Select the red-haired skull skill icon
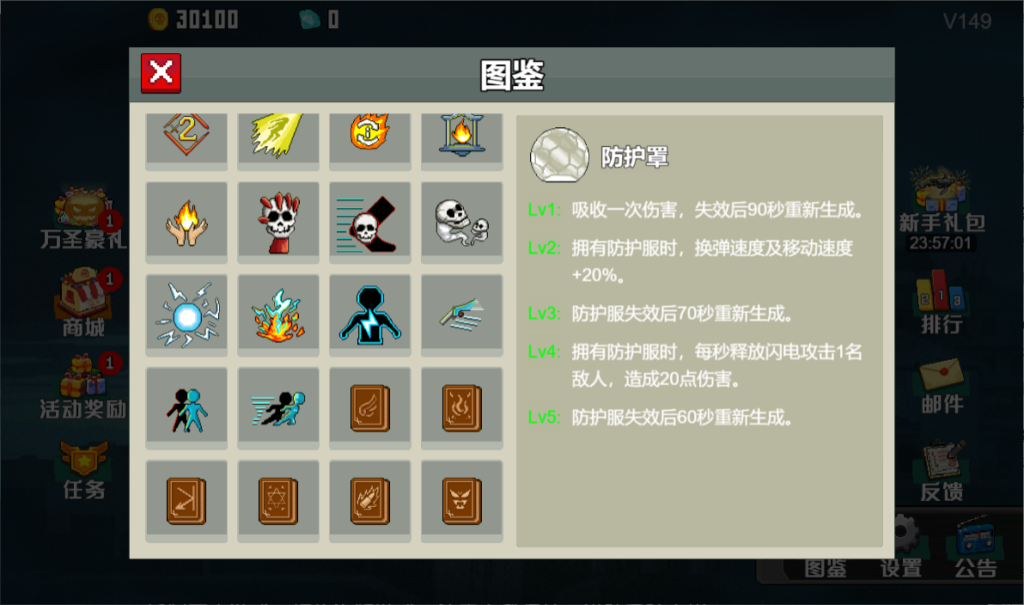Image resolution: width=1024 pixels, height=605 pixels. pos(278,222)
